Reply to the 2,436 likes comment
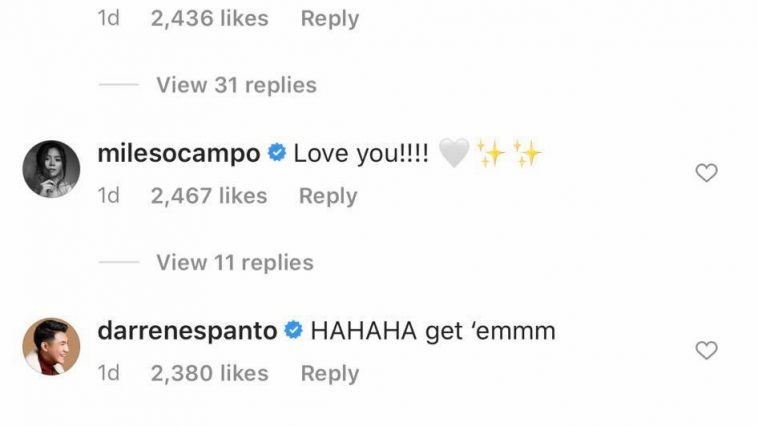Screen dimensions: 758x426 pyautogui.click(x=330, y=19)
